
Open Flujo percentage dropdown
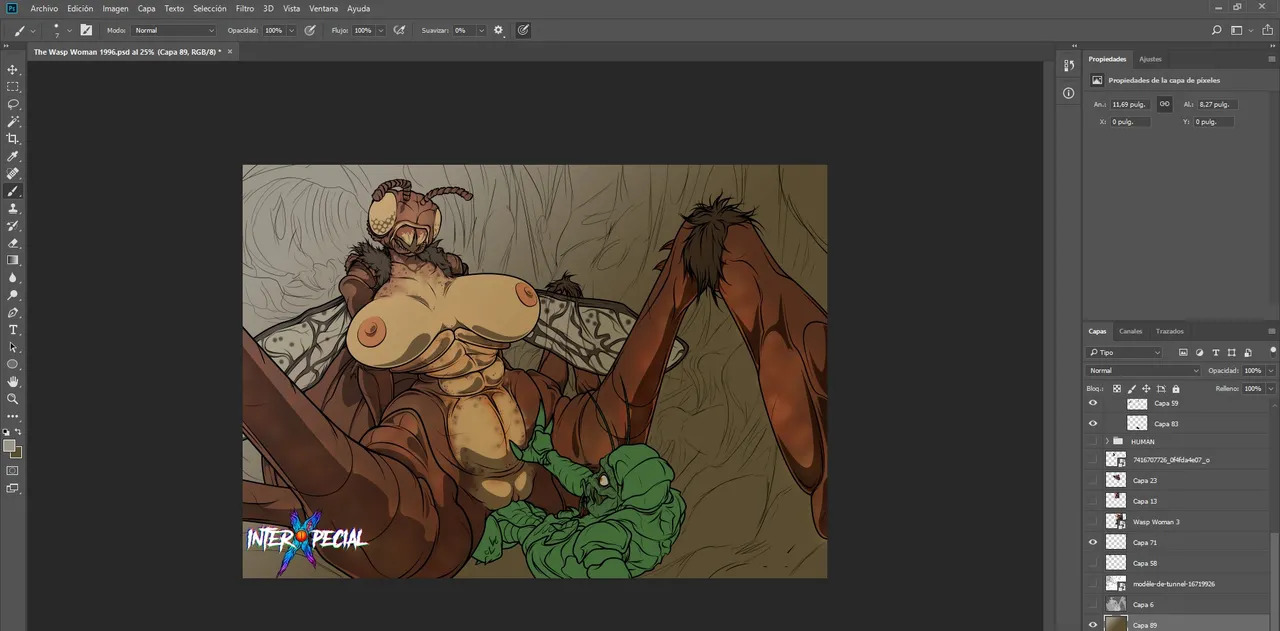coord(382,31)
